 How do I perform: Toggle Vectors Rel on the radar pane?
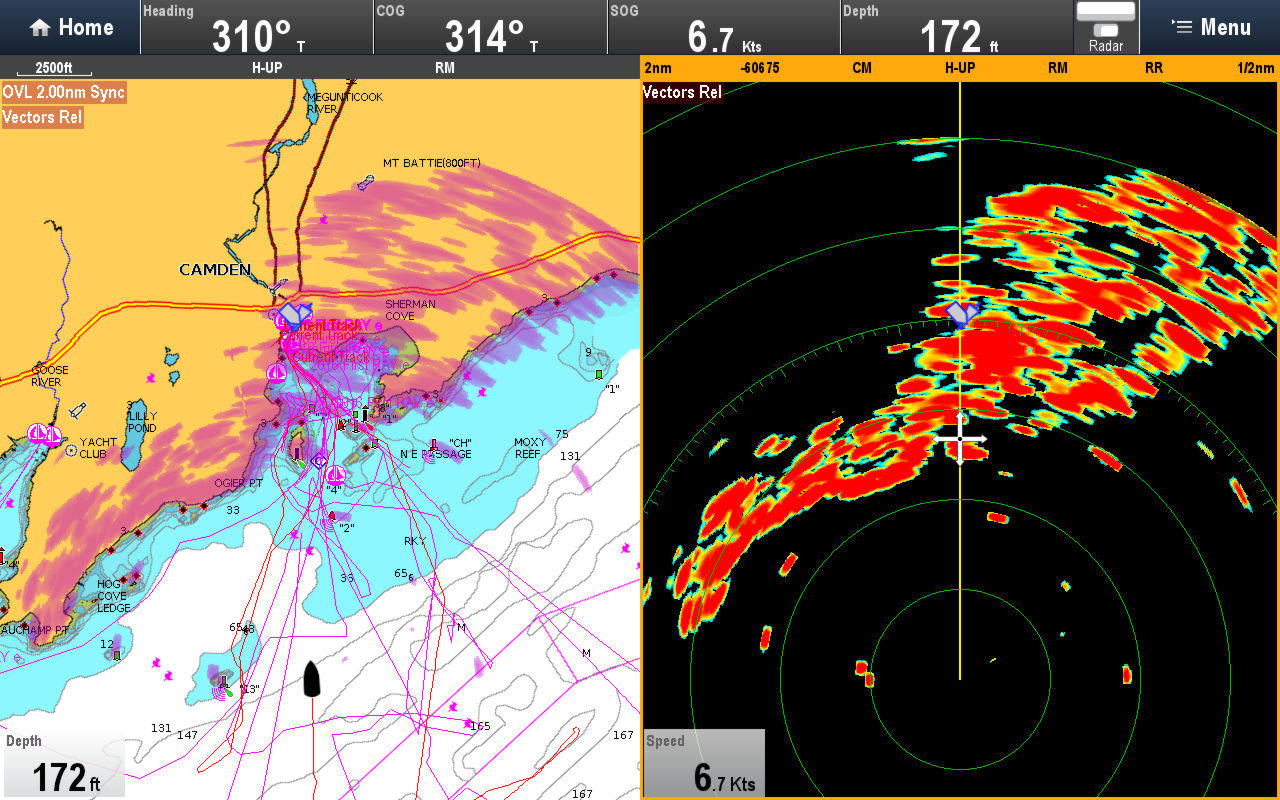pos(681,91)
